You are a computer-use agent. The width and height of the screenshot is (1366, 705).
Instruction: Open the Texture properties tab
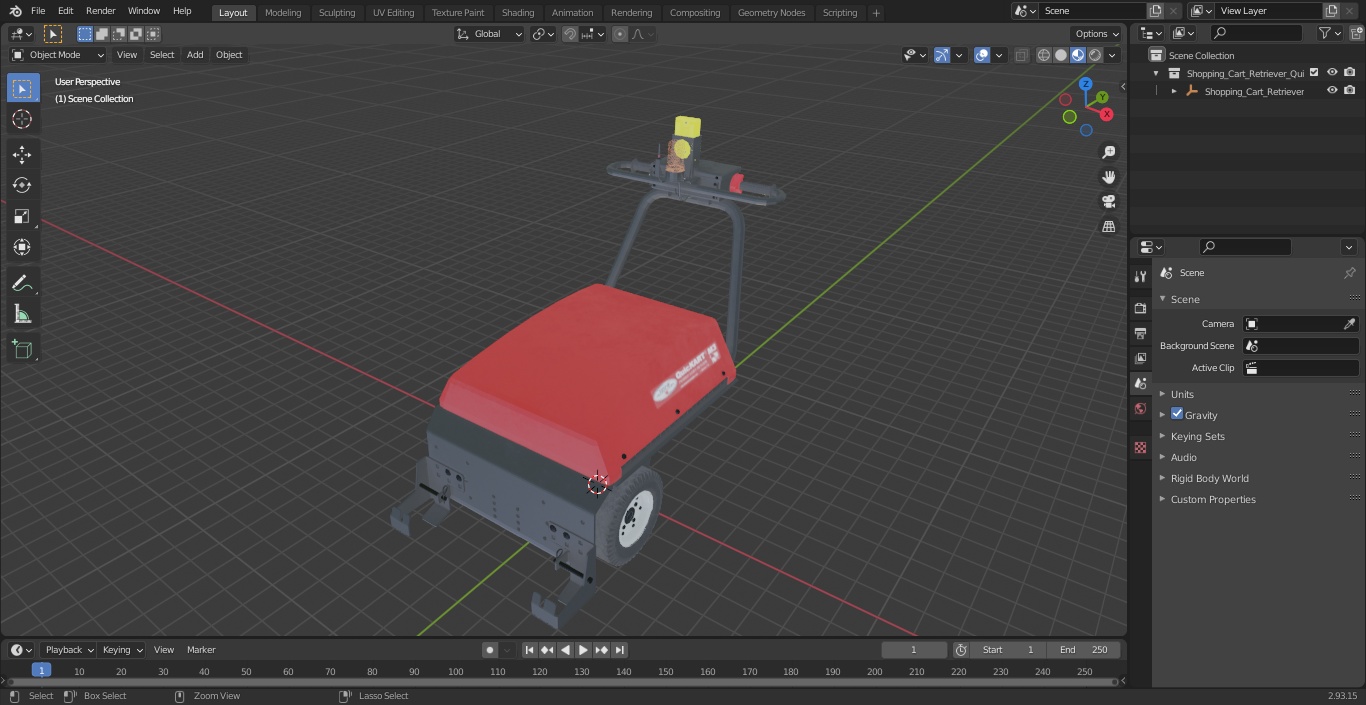coord(1140,447)
